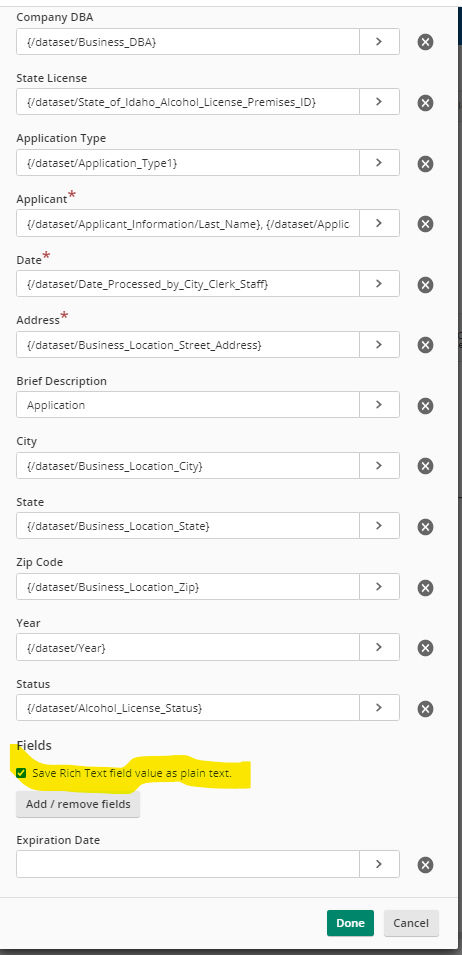Focus the Expiration Date input box
Screen dimensions: 462x955
point(188,864)
